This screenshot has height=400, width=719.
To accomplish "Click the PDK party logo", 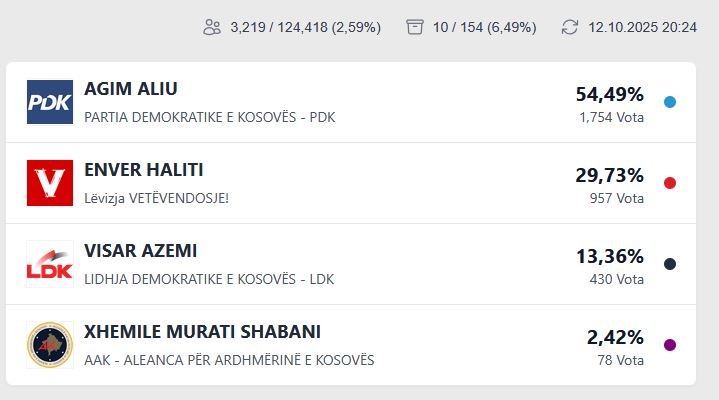I will (x=50, y=102).
